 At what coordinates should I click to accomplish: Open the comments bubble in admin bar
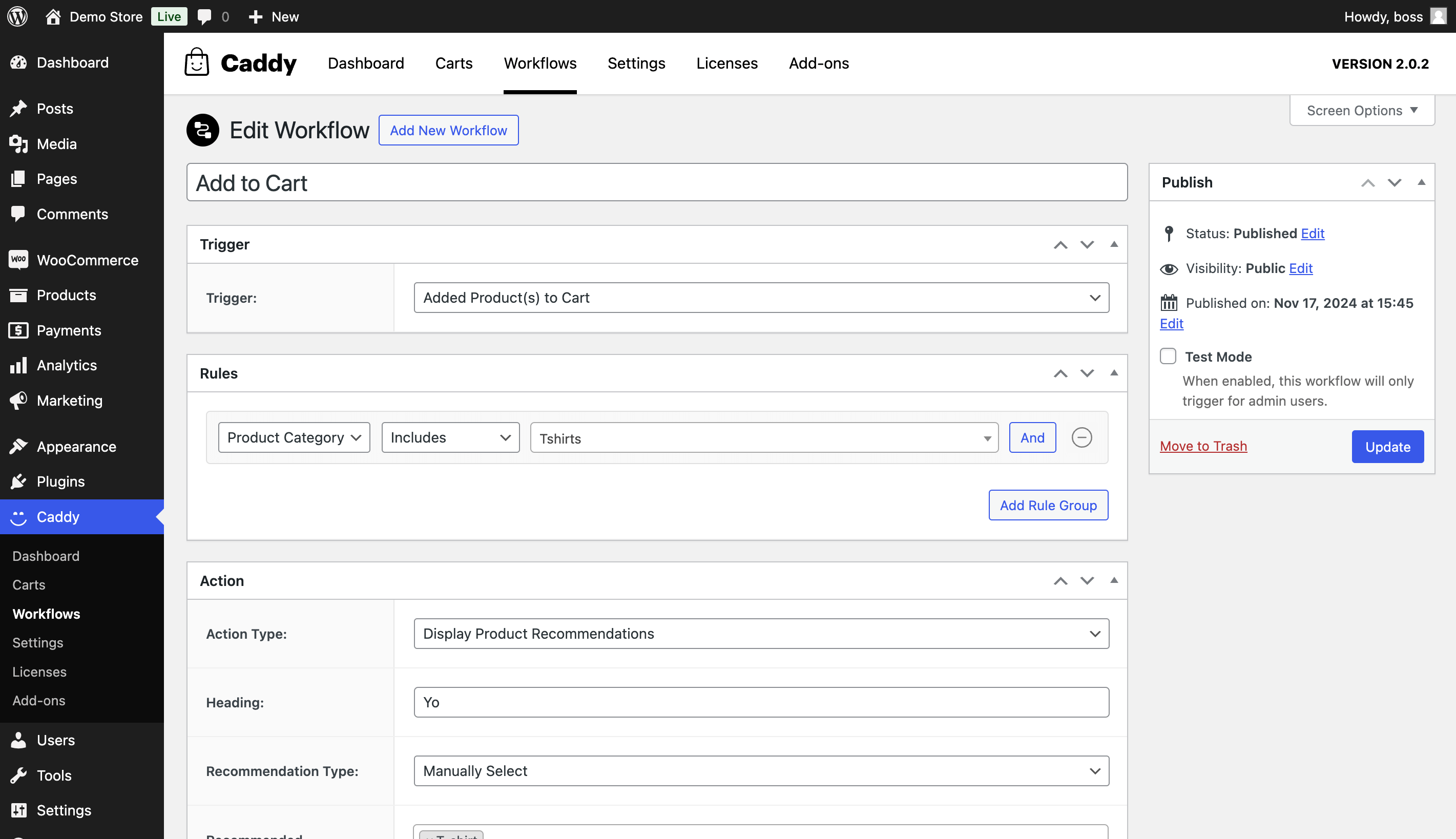click(206, 16)
